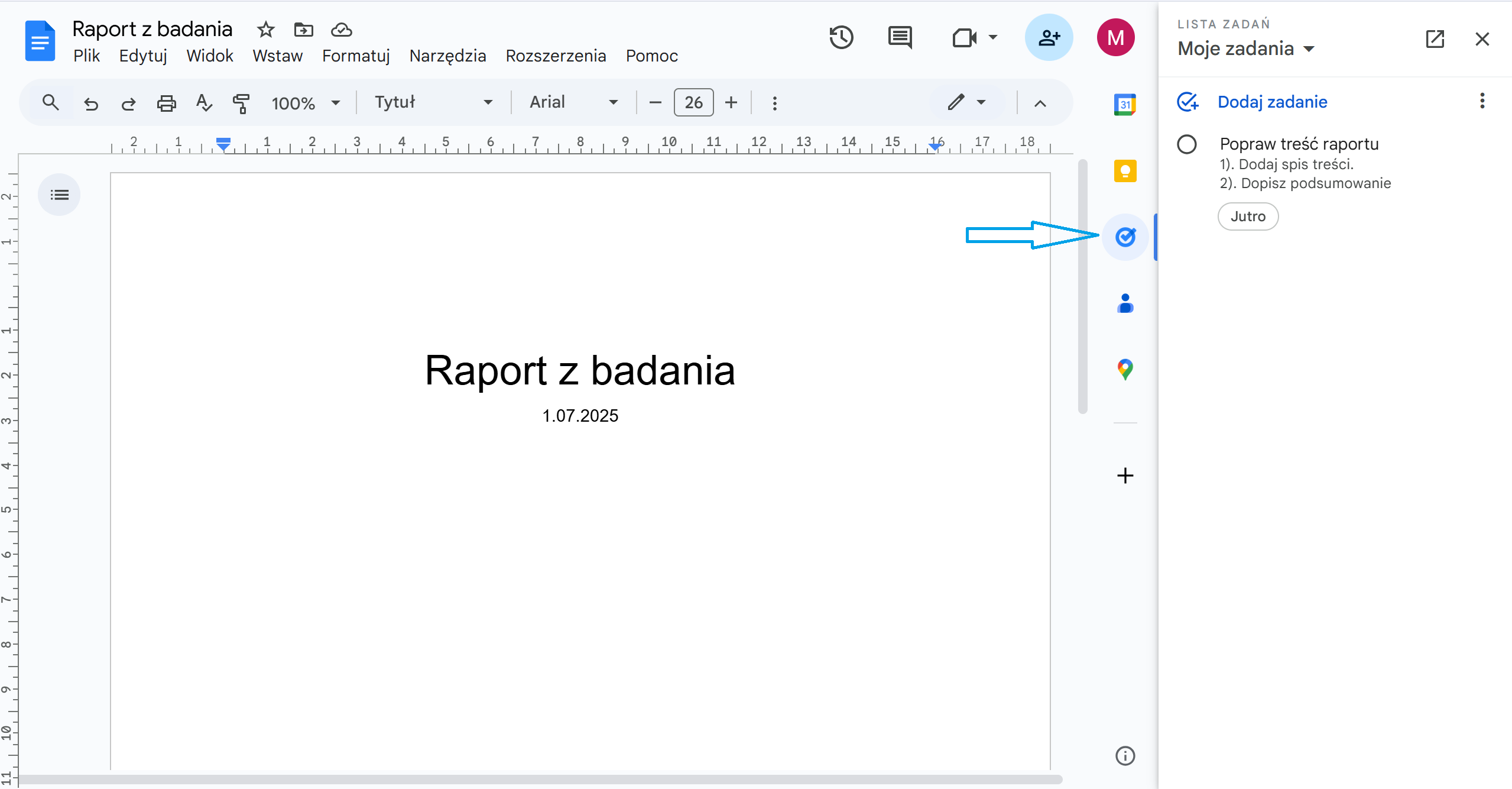Screen dimensions: 1512x789
Task: Mark 'Popraw treść raportu' task complete
Action: point(1186,144)
